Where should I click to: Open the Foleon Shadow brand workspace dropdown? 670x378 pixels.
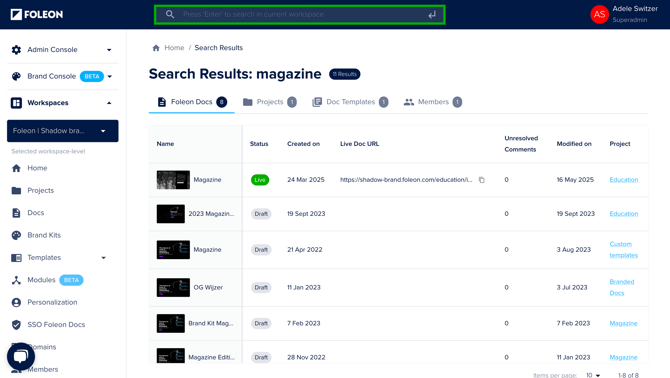[x=63, y=131]
